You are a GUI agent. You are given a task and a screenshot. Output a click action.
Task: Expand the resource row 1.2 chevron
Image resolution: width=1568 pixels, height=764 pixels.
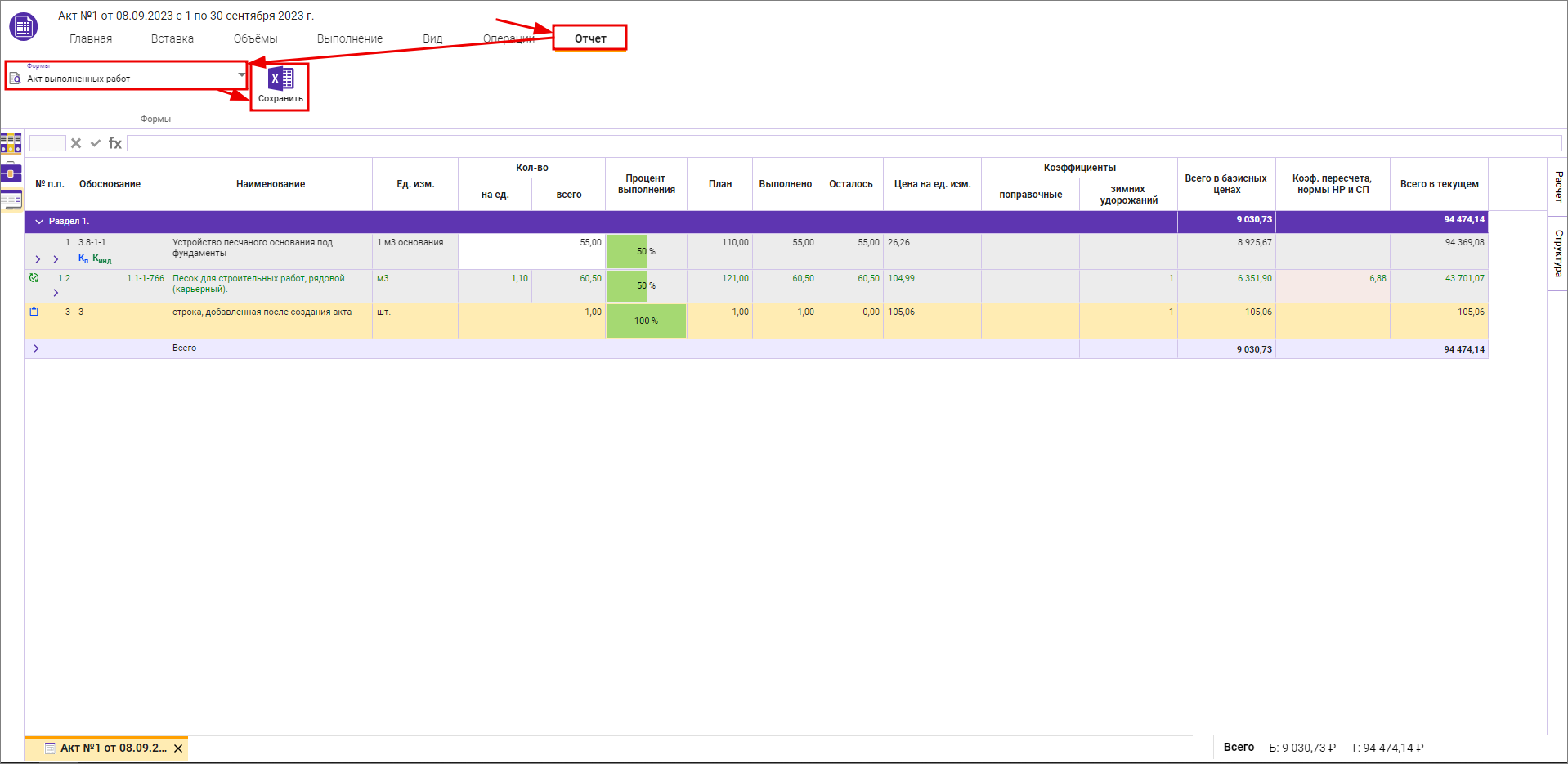point(56,293)
